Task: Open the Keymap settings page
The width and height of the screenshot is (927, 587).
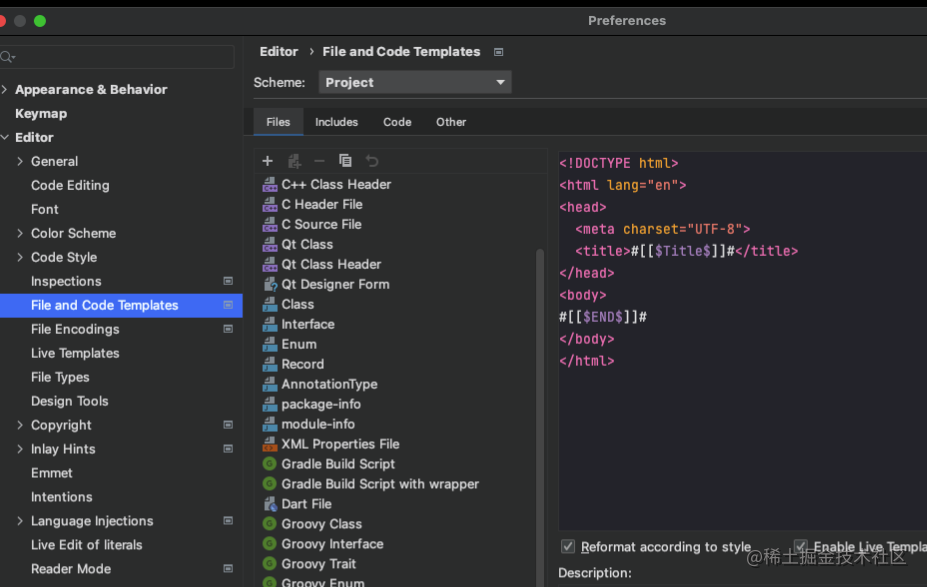Action: tap(41, 113)
